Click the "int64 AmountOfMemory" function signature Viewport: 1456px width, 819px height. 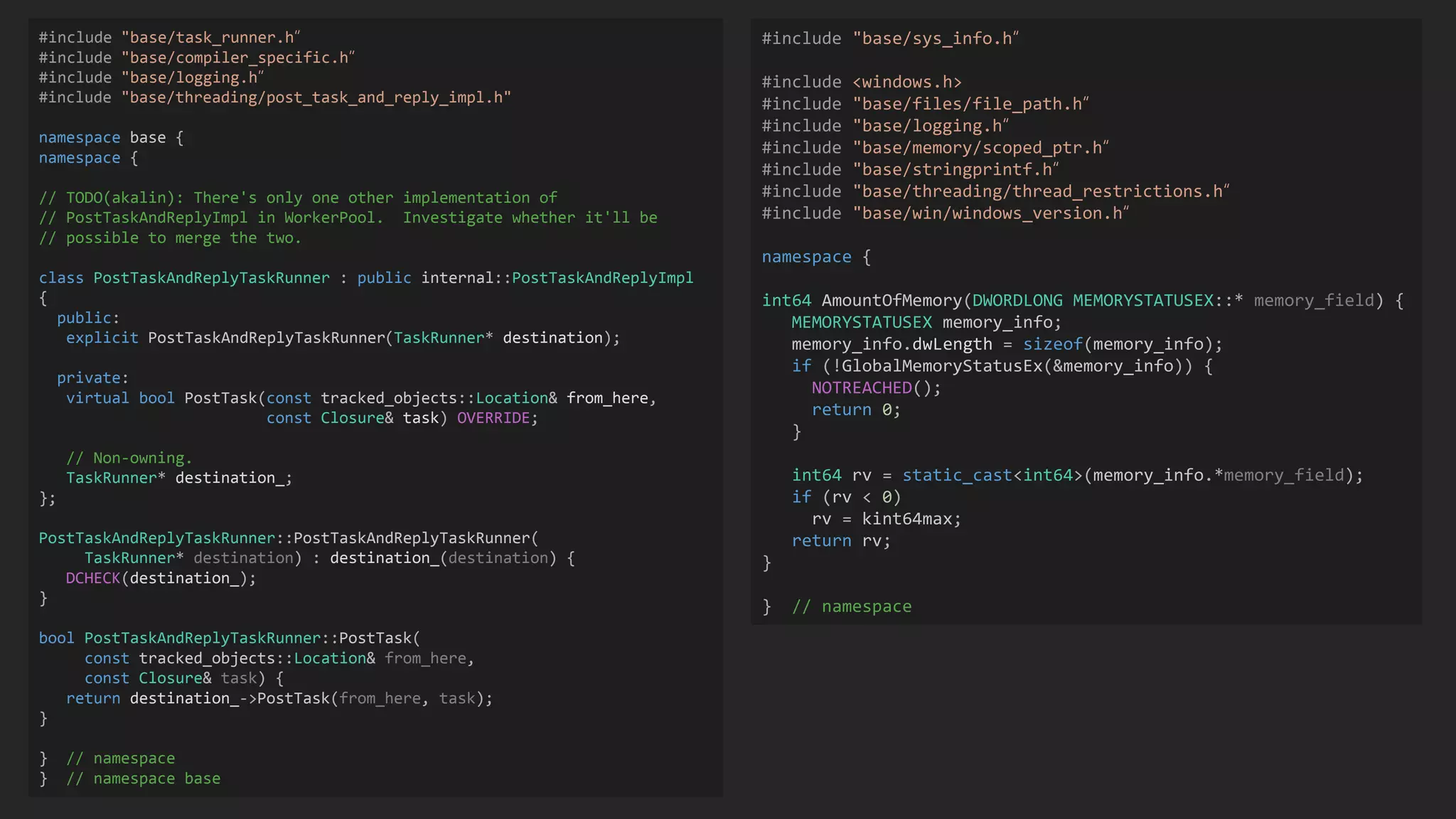[1083, 301]
